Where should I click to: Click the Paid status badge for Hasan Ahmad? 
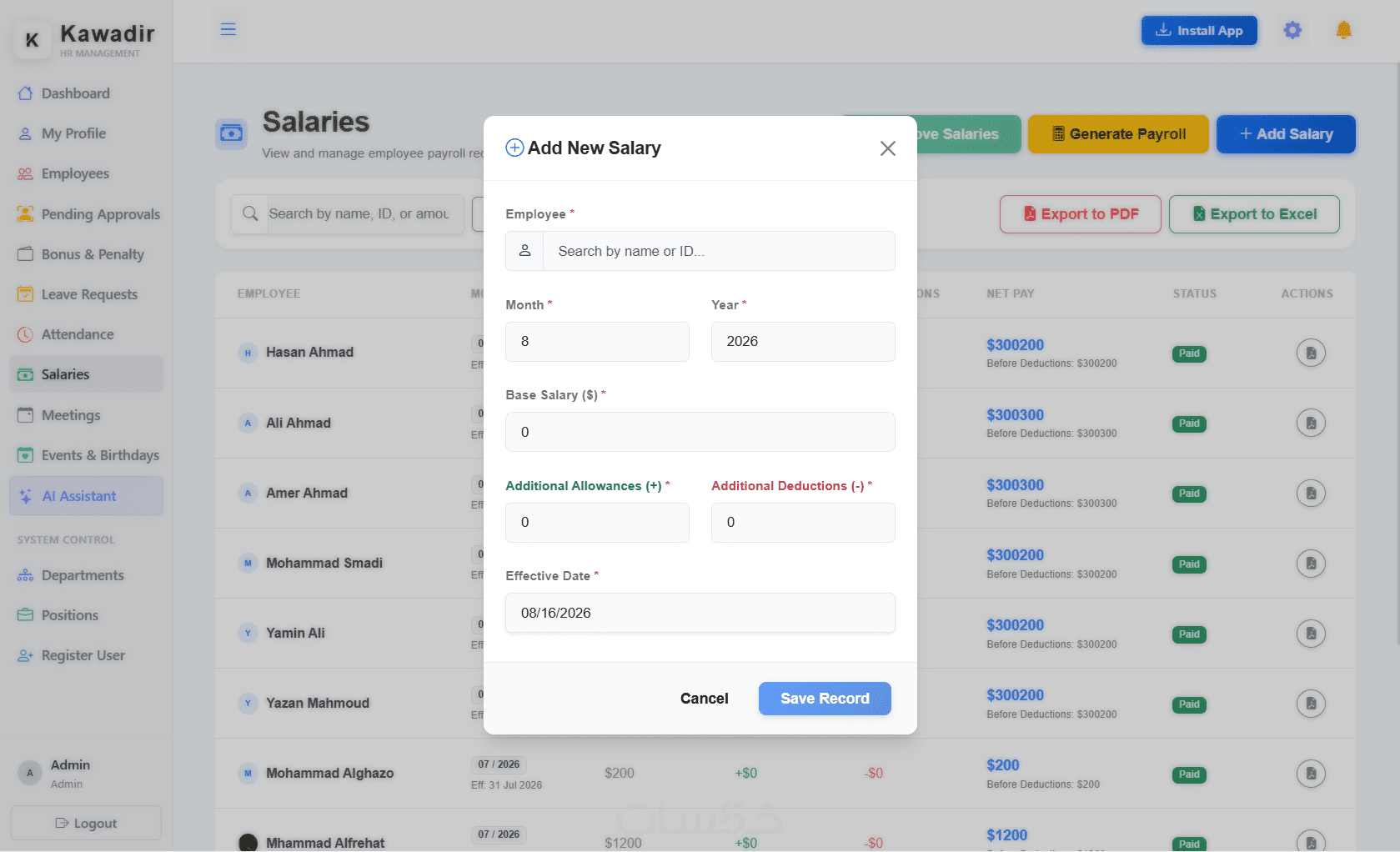point(1189,353)
